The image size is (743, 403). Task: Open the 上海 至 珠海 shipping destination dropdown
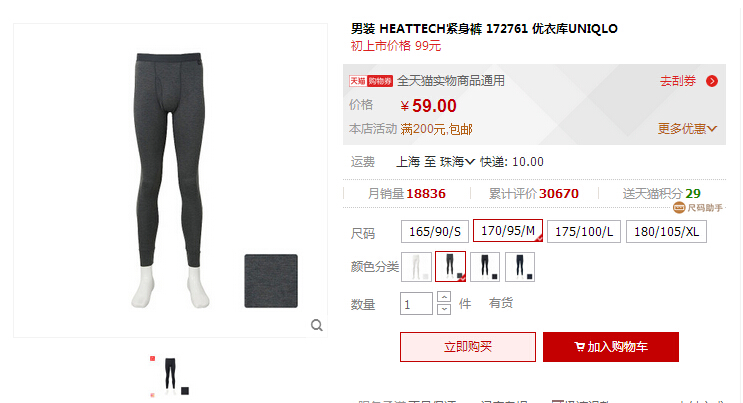point(435,162)
